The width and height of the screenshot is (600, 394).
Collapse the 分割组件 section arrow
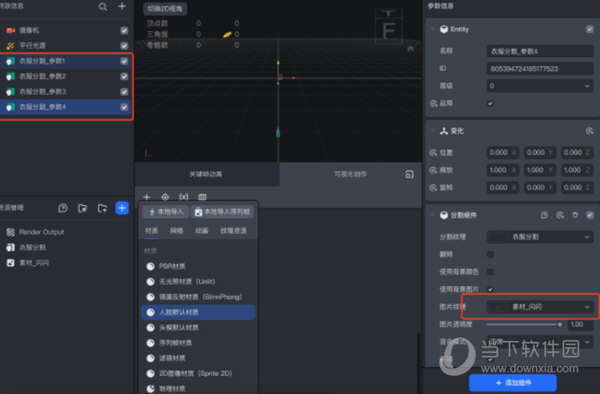tap(432, 215)
